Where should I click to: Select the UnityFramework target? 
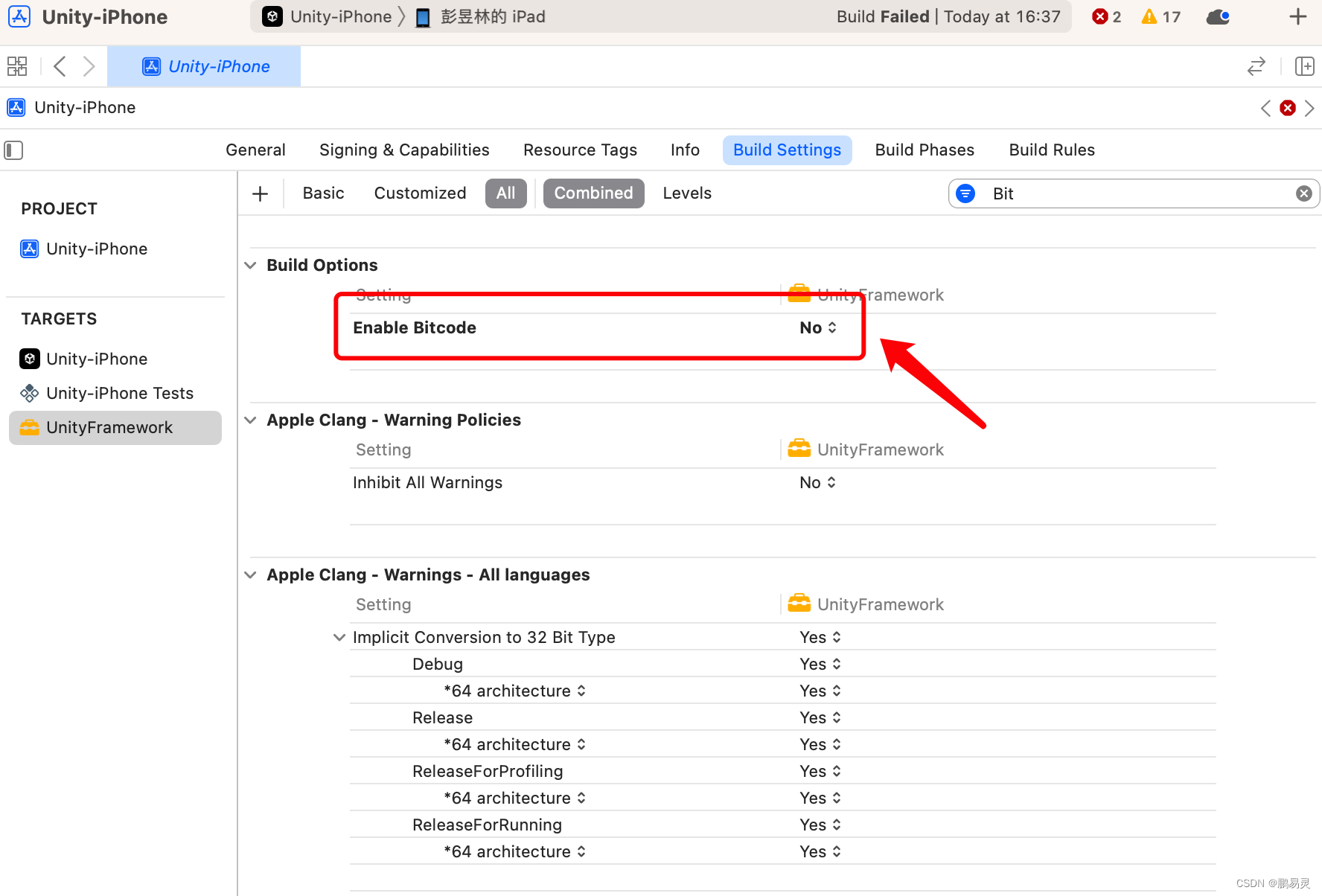[x=115, y=428]
